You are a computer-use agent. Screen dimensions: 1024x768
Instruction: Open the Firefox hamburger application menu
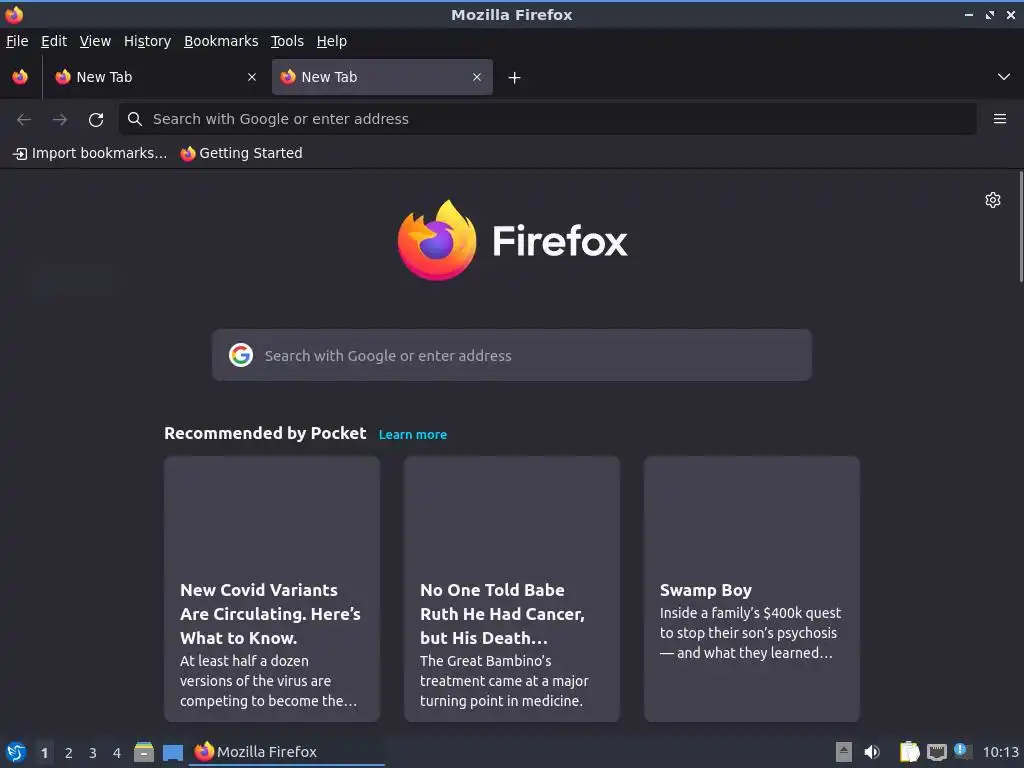click(1000, 119)
